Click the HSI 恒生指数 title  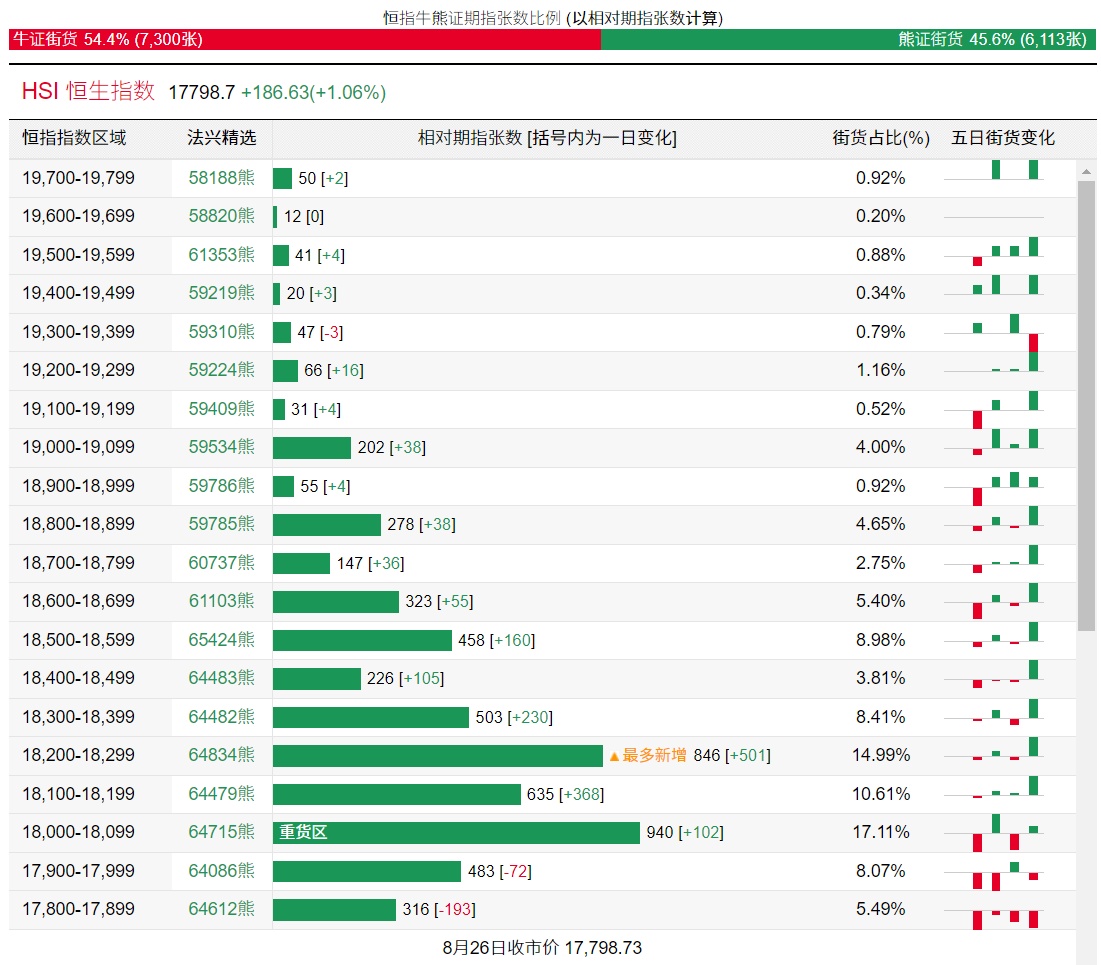coord(88,91)
